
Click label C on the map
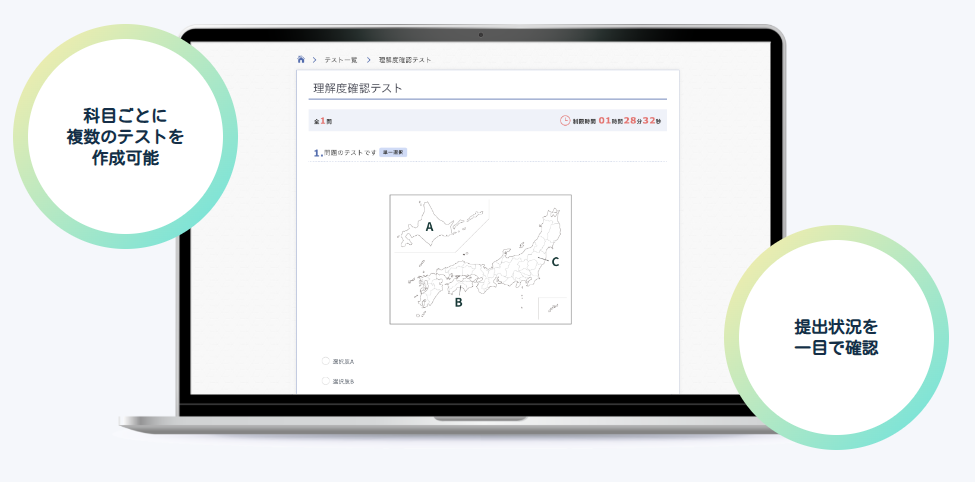click(x=555, y=262)
